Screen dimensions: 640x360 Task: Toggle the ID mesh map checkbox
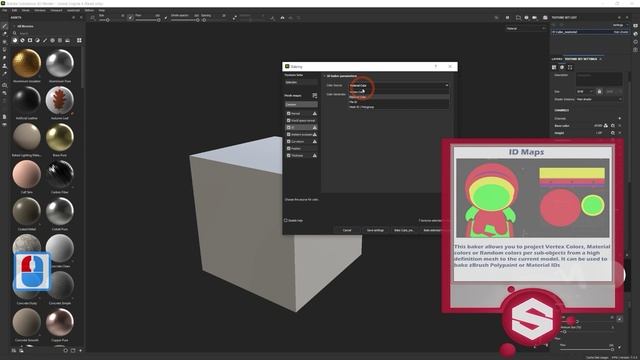(289, 127)
